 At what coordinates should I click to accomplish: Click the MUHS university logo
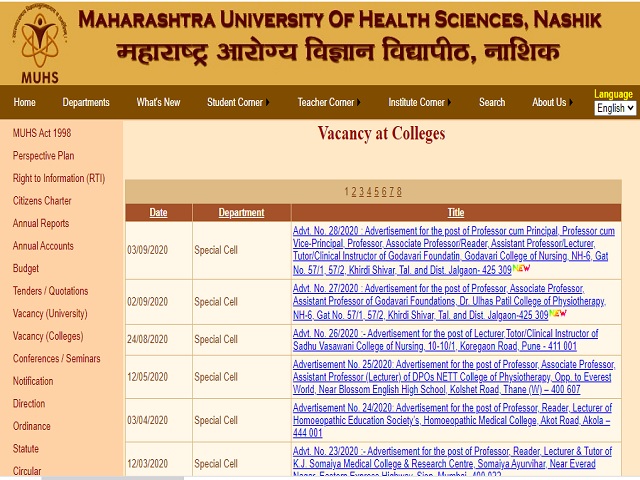40,44
